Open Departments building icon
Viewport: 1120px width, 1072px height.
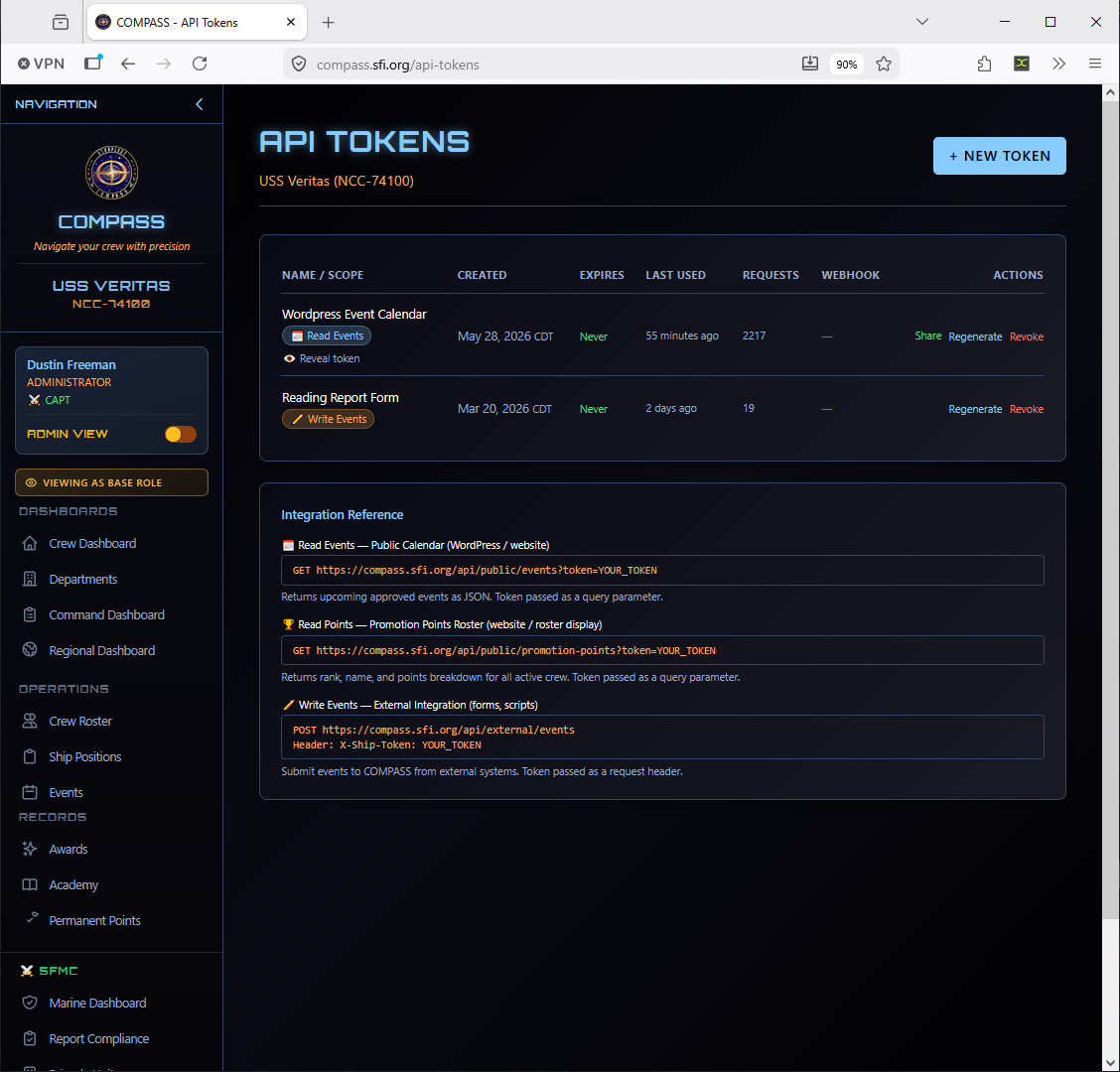pyautogui.click(x=29, y=580)
